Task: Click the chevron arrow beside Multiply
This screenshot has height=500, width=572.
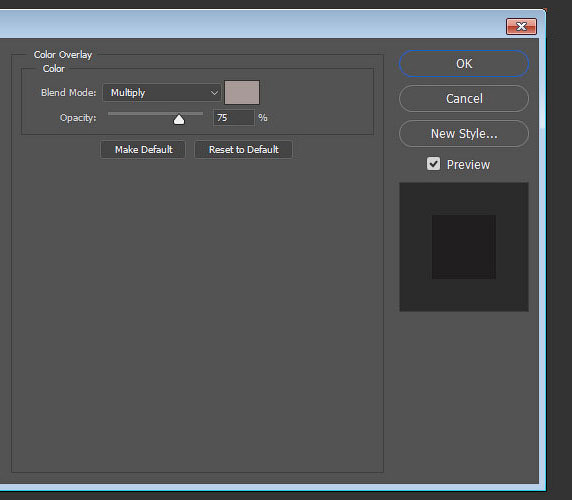Action: (x=214, y=93)
